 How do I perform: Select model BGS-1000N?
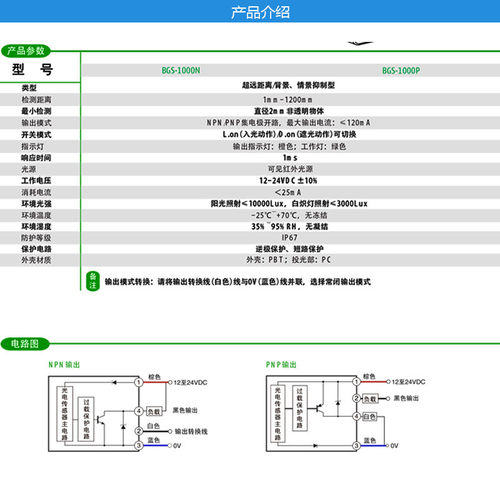pos(181,71)
